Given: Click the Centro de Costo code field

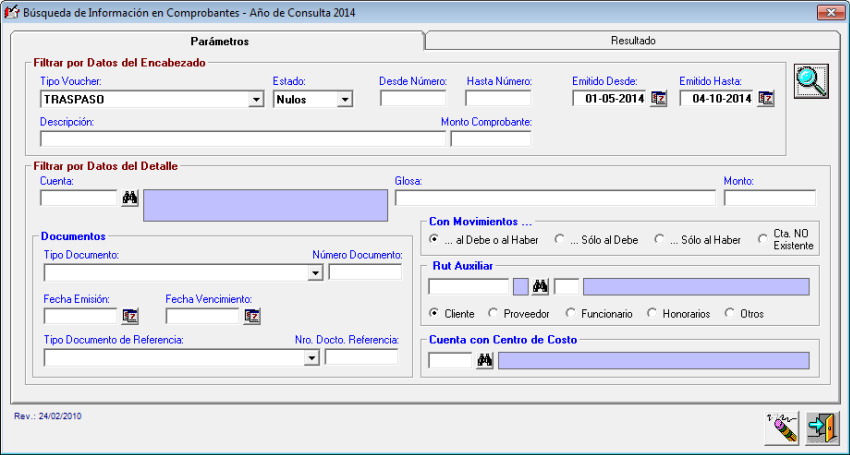Looking at the screenshot, I should pyautogui.click(x=450, y=361).
